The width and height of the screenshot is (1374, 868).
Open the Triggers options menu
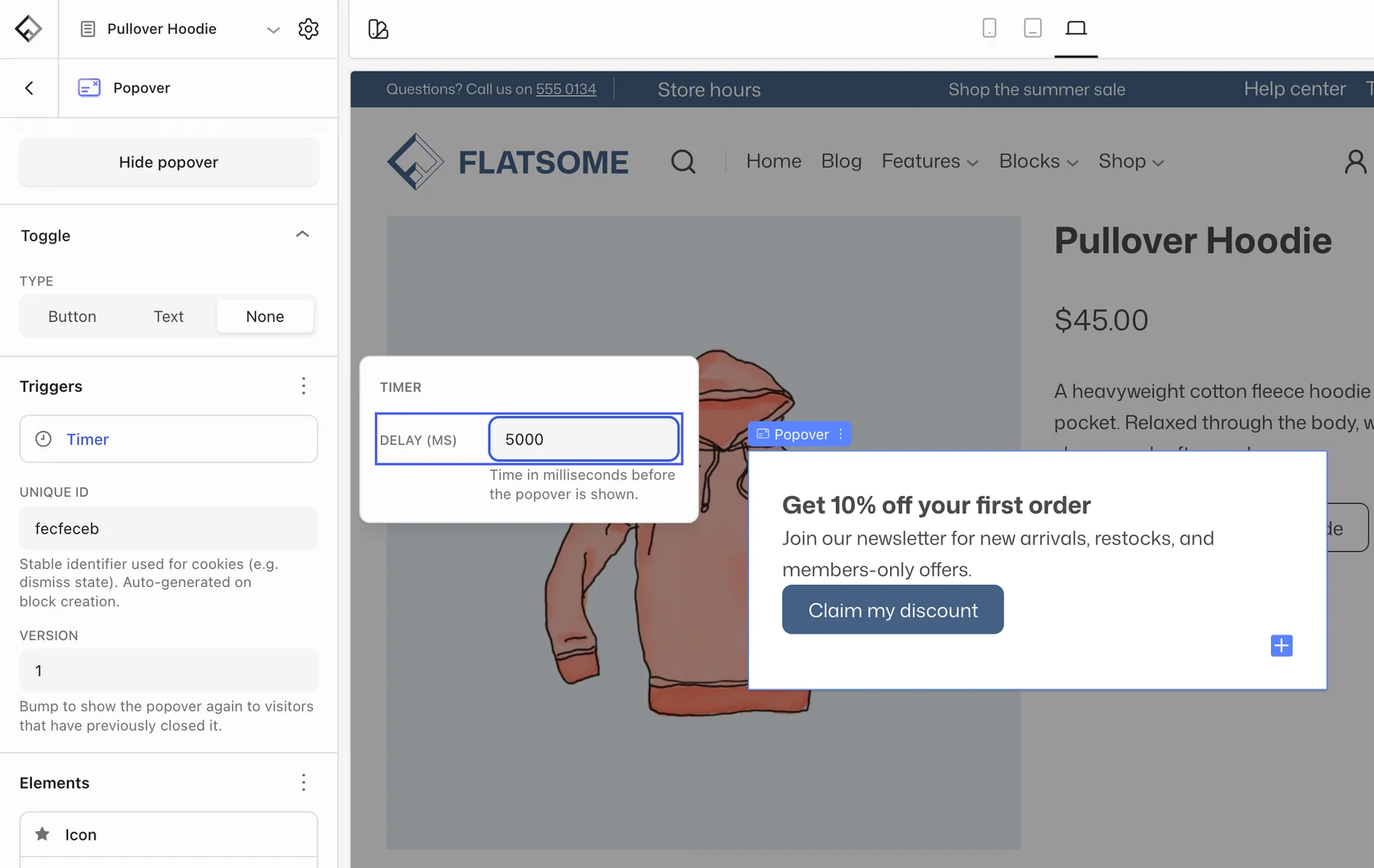coord(304,386)
